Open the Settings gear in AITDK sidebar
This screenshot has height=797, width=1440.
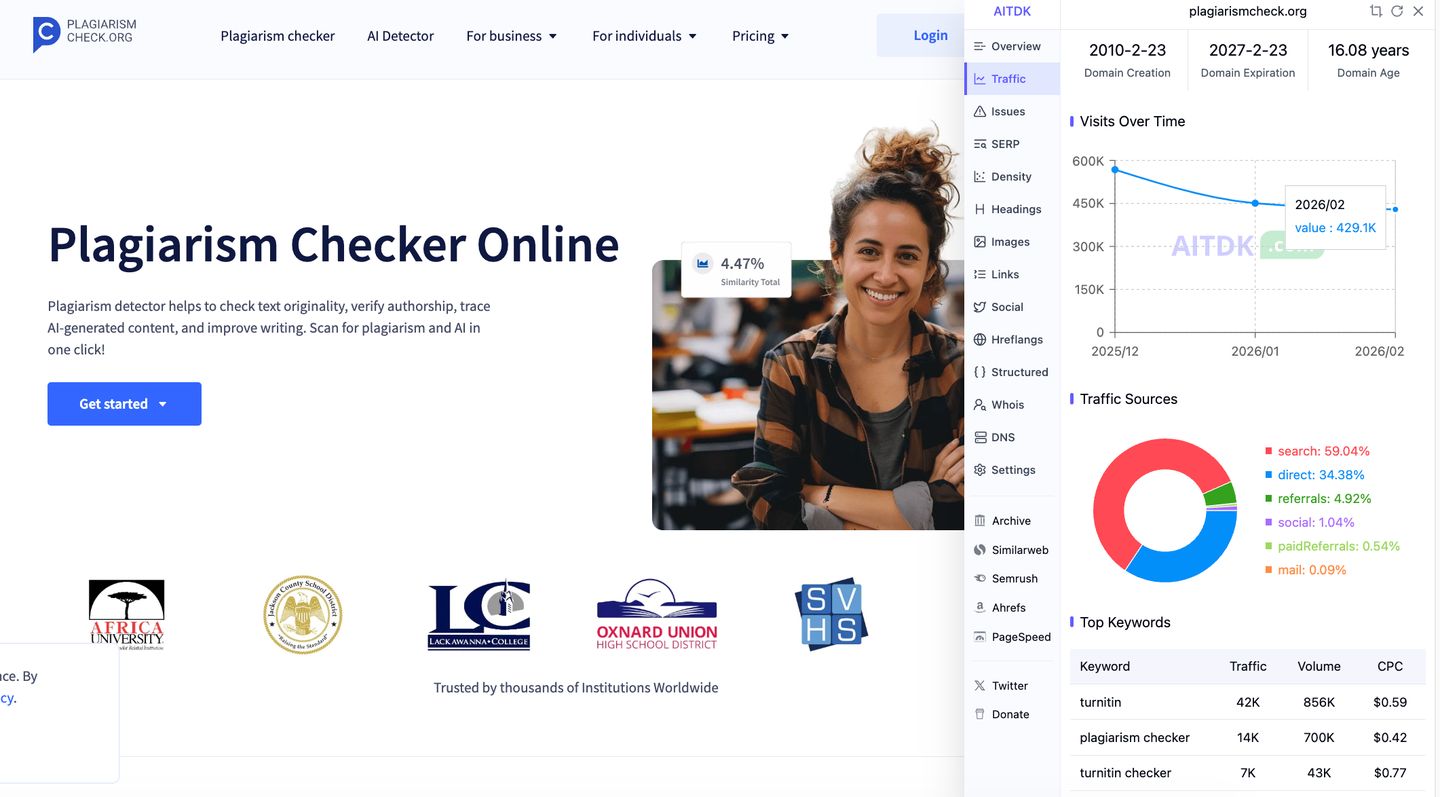980,470
